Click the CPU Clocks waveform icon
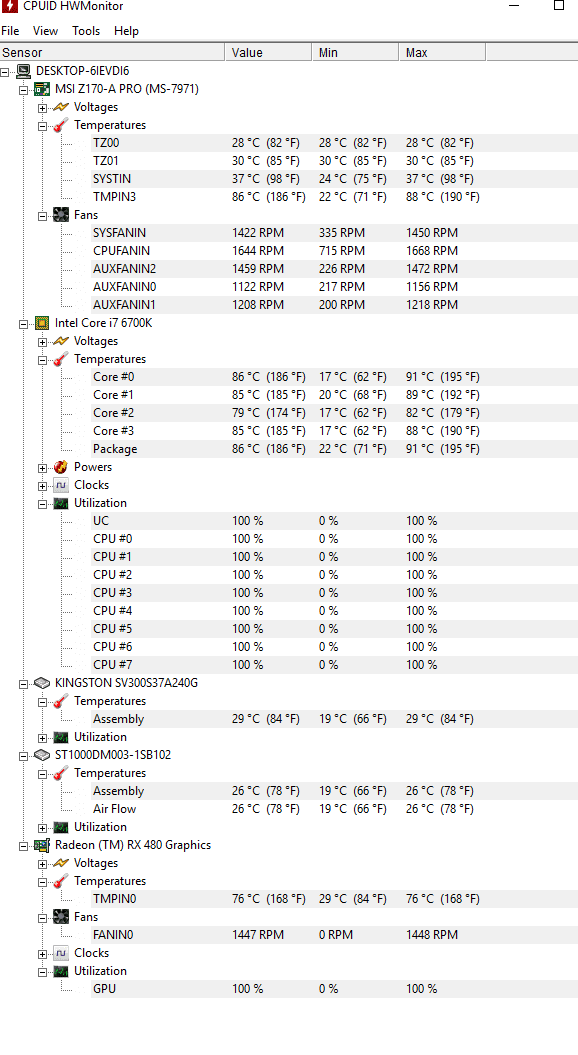578x1055 pixels. [x=61, y=485]
